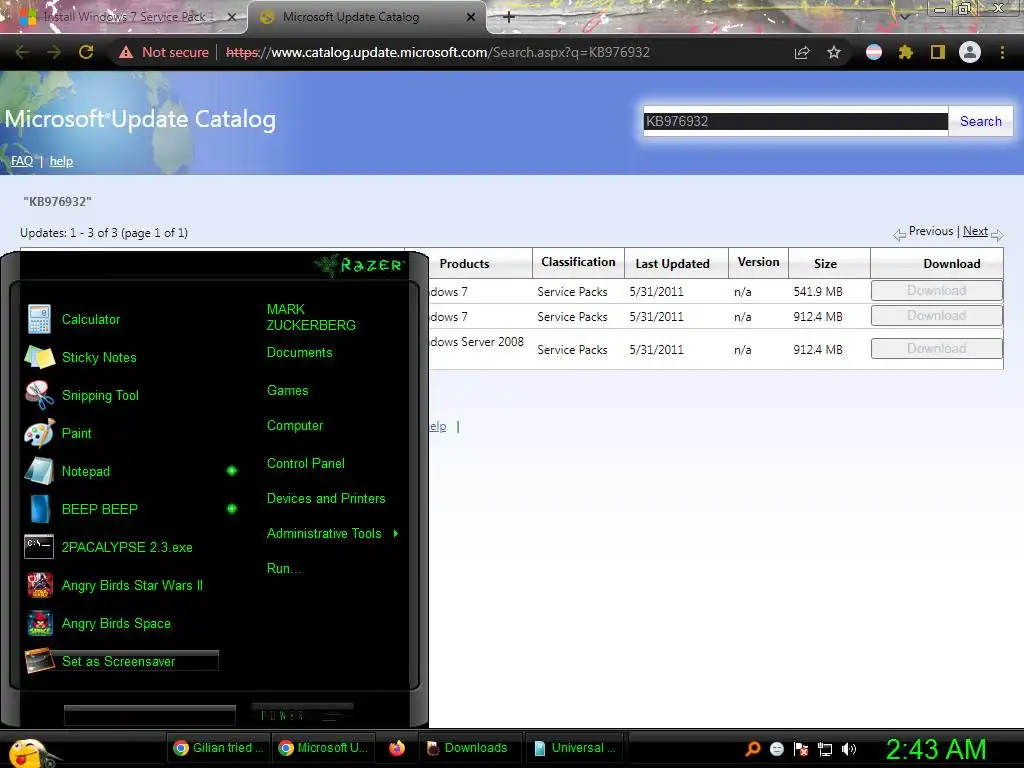Open a new browser tab
Screen dimensions: 1024x768
point(509,17)
